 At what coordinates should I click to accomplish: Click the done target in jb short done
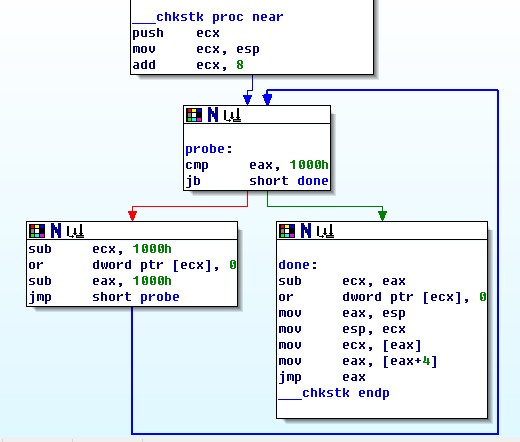coord(313,181)
